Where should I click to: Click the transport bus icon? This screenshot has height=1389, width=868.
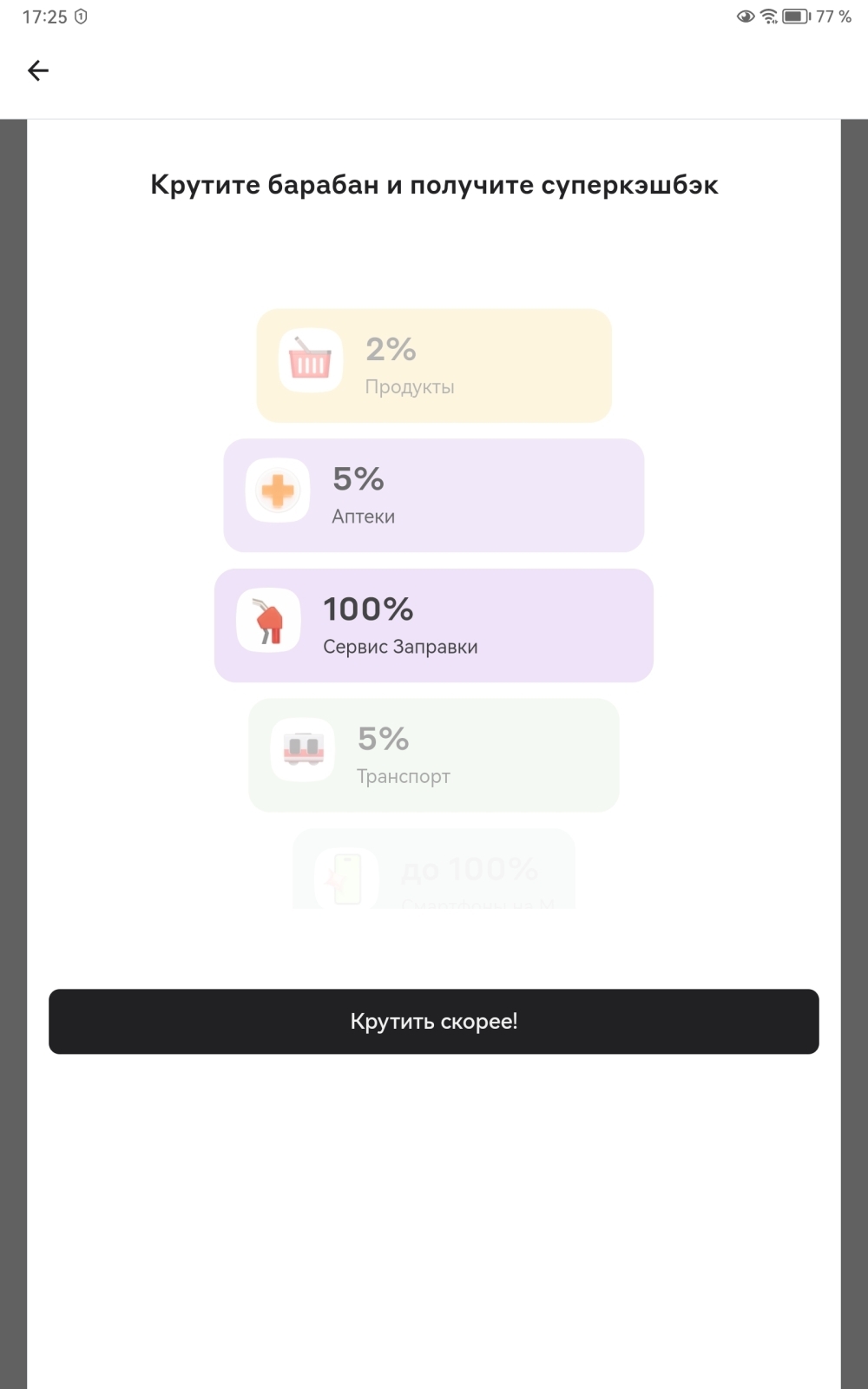click(x=303, y=749)
